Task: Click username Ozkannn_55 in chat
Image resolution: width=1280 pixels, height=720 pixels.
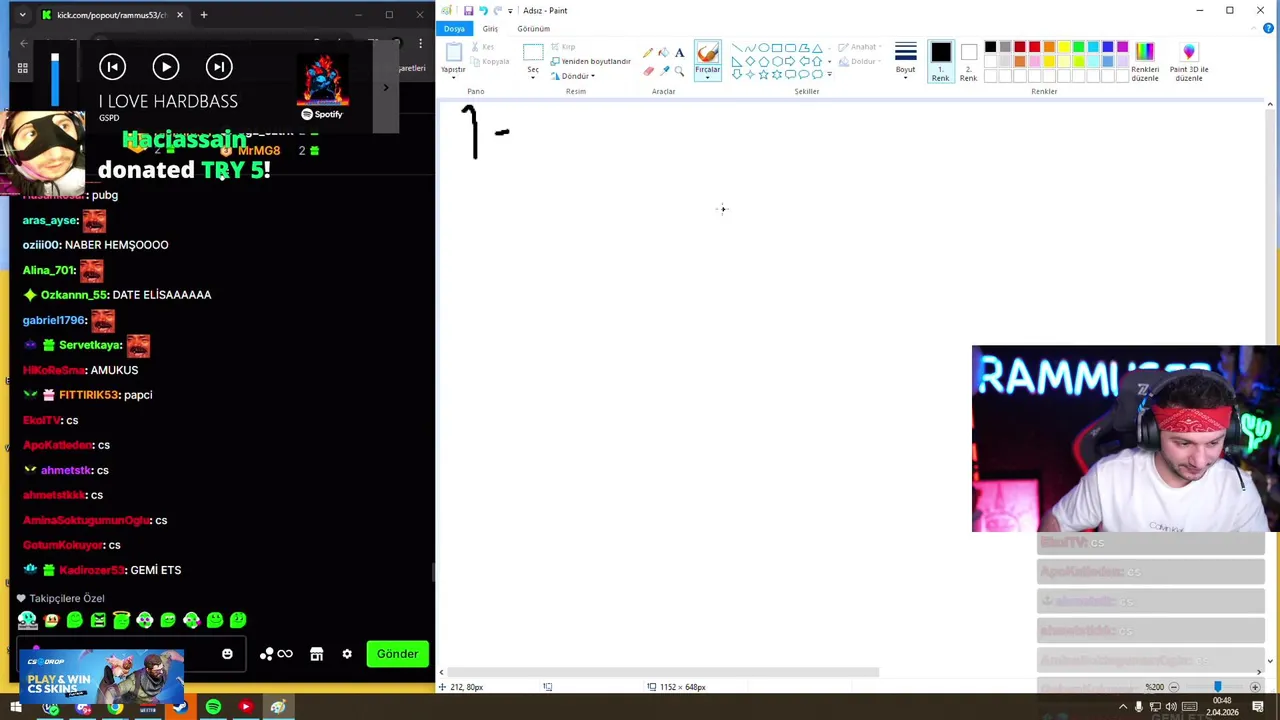Action: pos(73,295)
